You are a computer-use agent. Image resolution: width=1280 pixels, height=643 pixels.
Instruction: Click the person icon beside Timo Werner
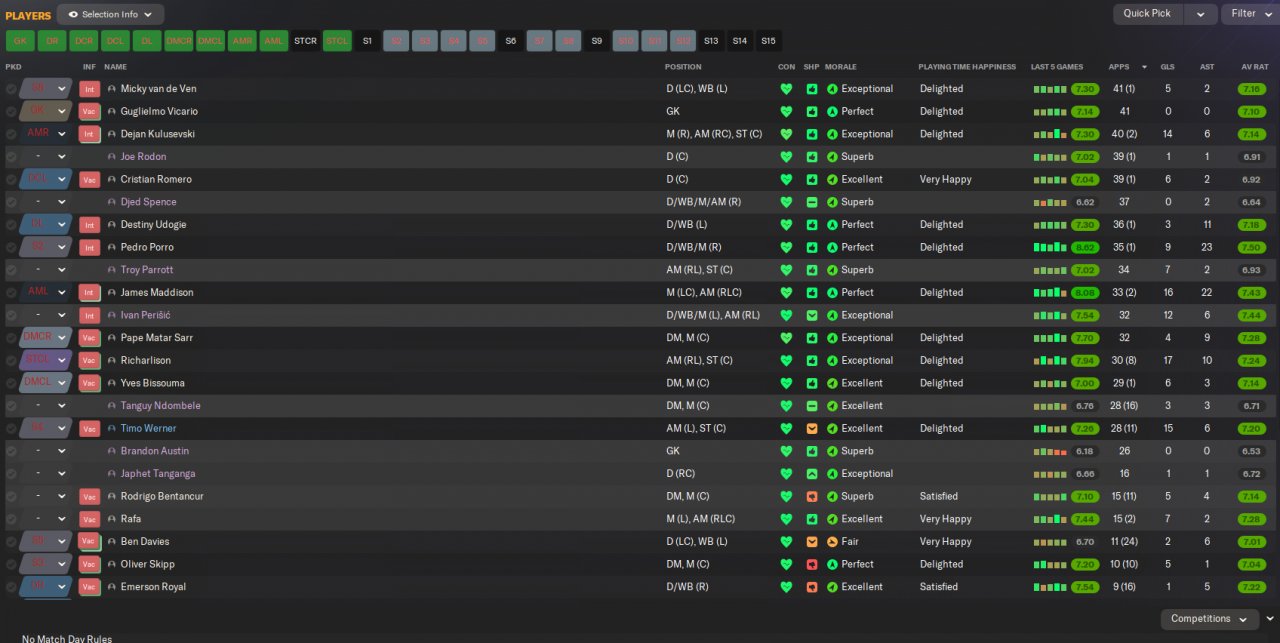tap(112, 428)
